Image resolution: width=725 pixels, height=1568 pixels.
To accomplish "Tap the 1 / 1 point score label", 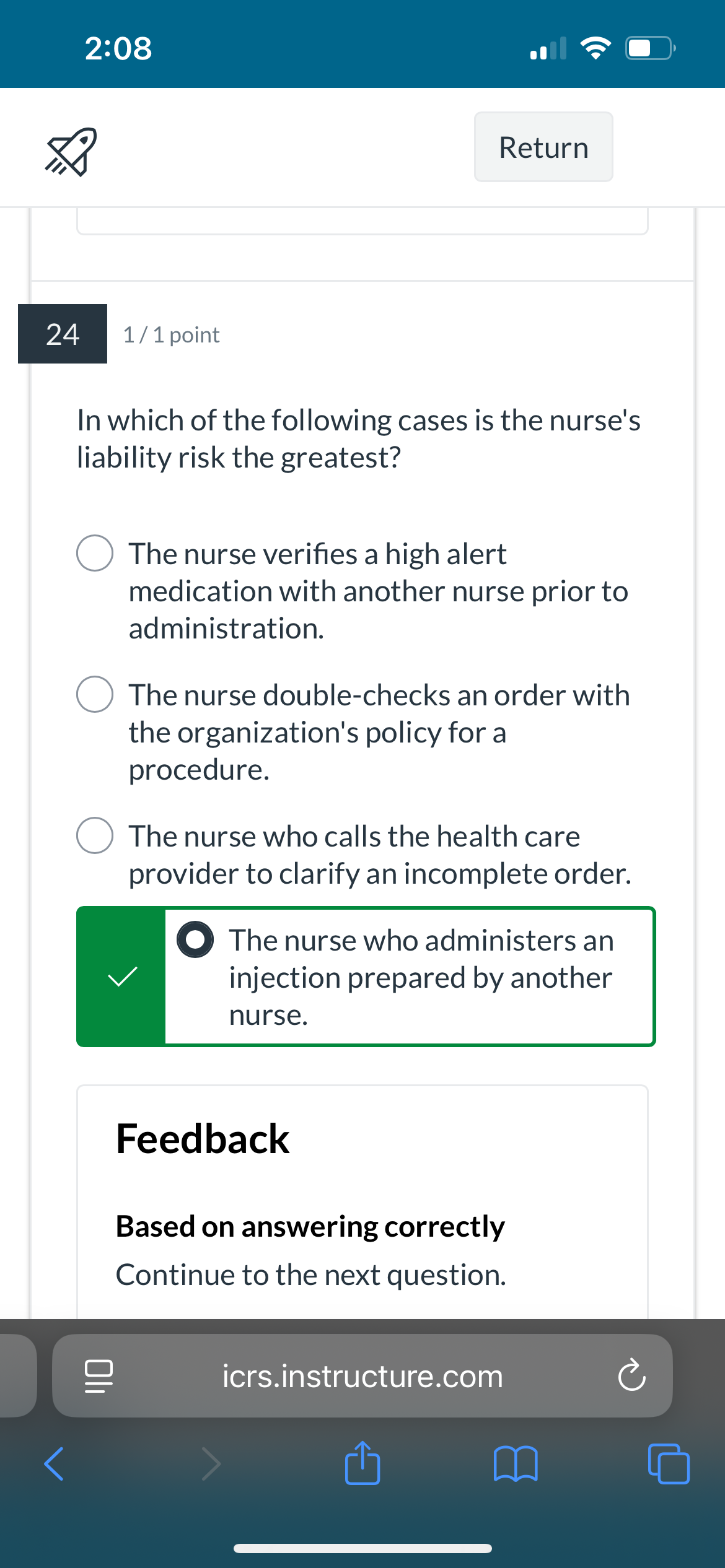I will (x=171, y=335).
